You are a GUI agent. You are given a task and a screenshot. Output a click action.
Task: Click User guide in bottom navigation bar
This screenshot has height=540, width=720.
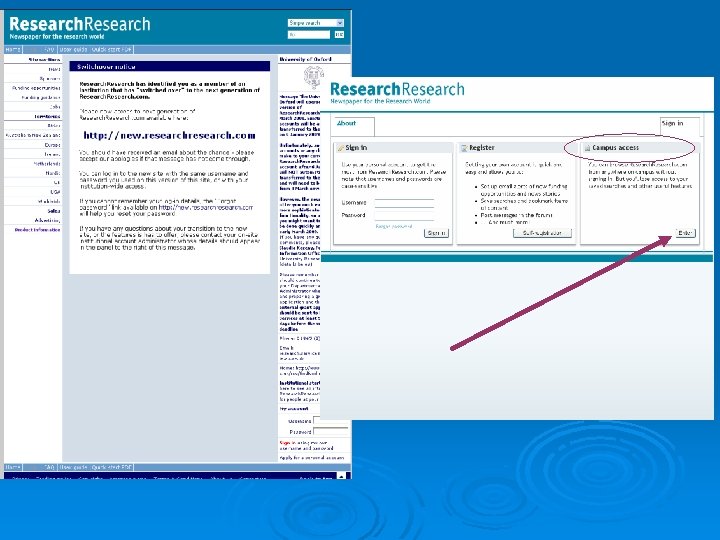pyautogui.click(x=73, y=467)
